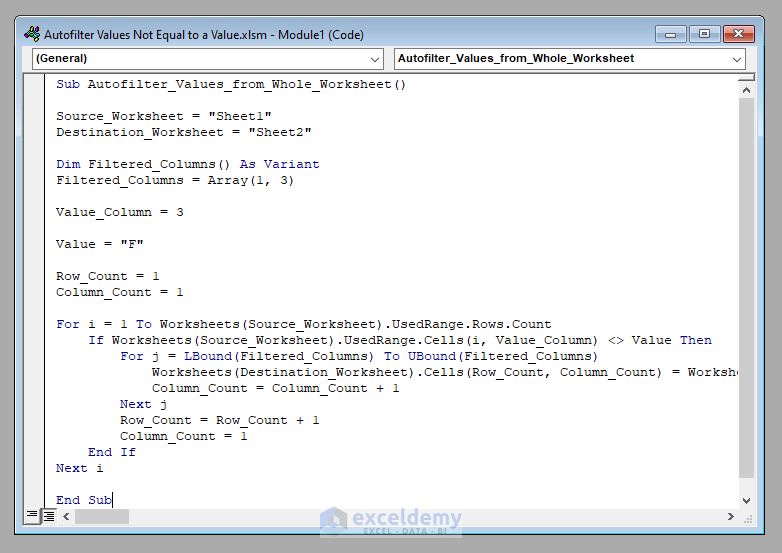
Task: Minimize the Module1 code window
Action: point(671,34)
